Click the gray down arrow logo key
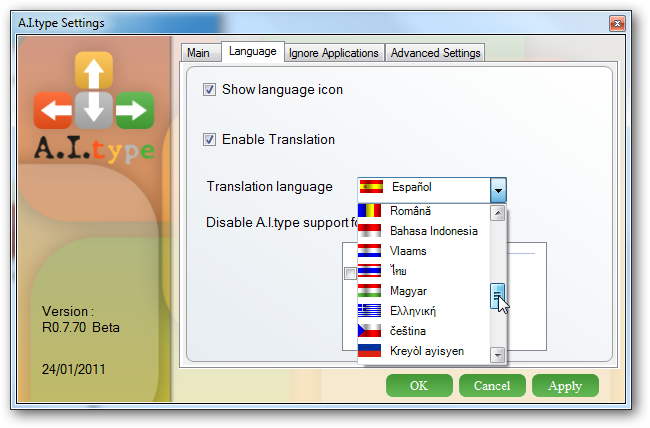Viewport: 650px width, 428px height. pos(94,110)
